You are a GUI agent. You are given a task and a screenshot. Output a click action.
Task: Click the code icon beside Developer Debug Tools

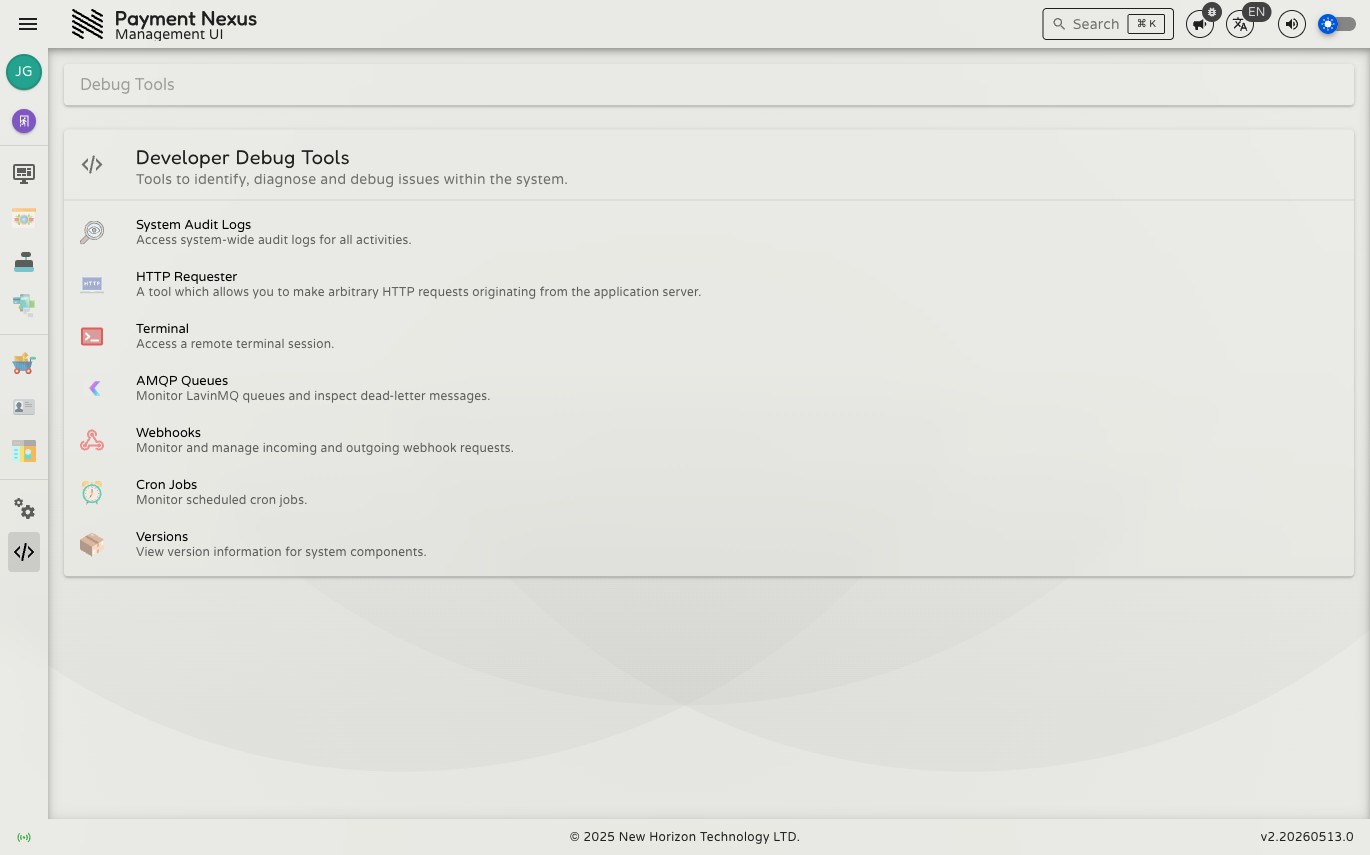[92, 165]
